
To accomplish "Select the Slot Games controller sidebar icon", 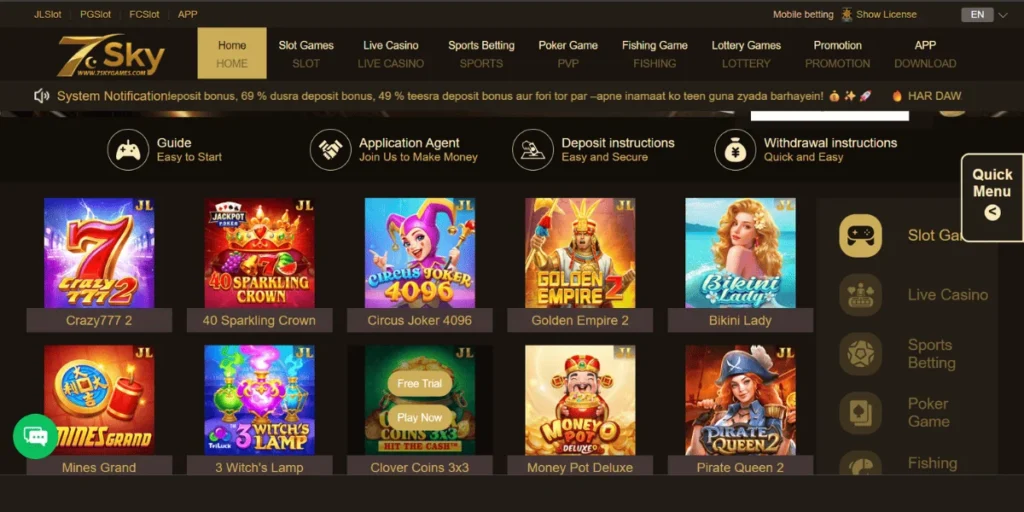I will pyautogui.click(x=860, y=236).
